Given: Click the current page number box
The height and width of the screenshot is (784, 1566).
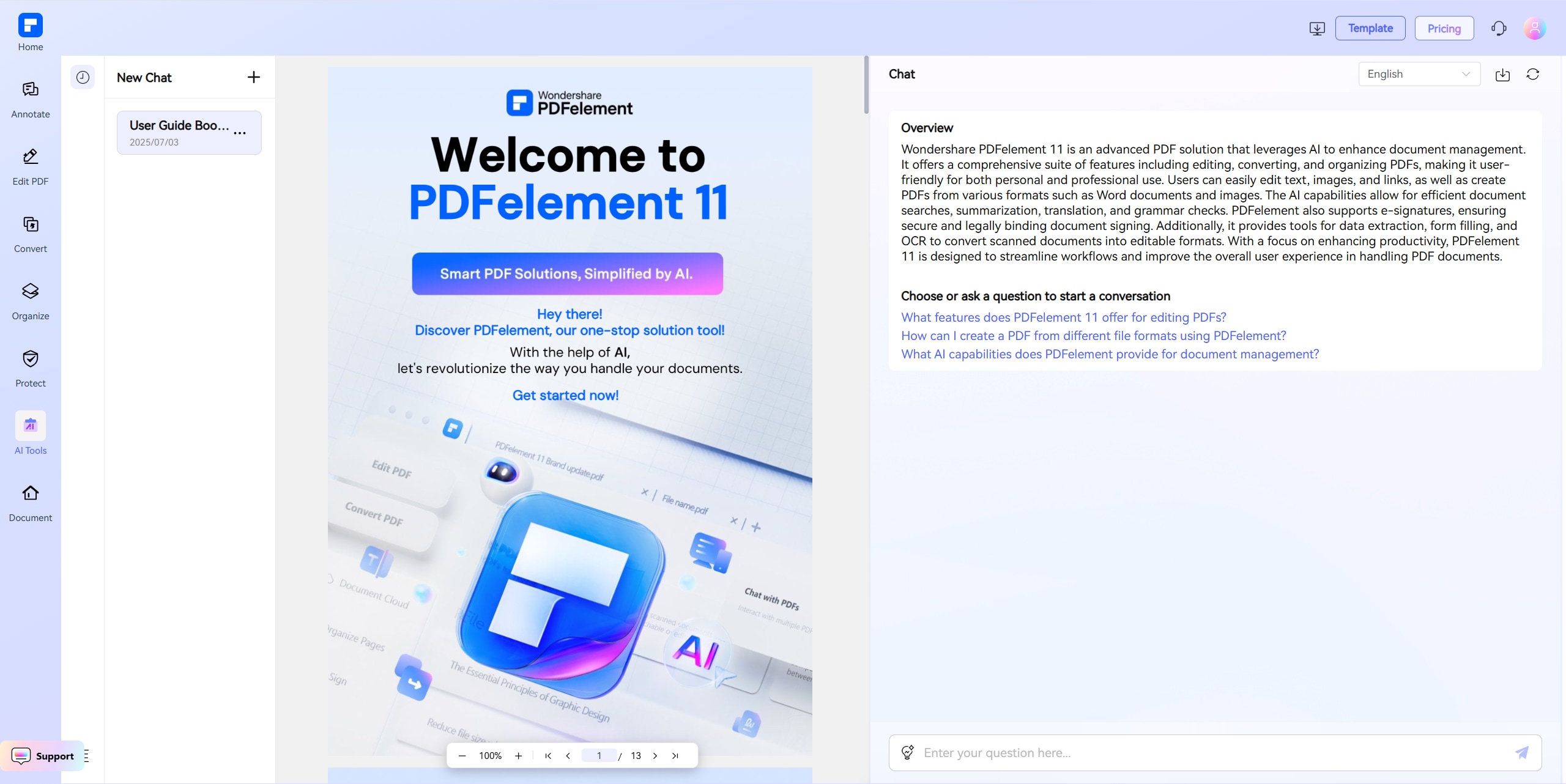Looking at the screenshot, I should click(x=599, y=756).
